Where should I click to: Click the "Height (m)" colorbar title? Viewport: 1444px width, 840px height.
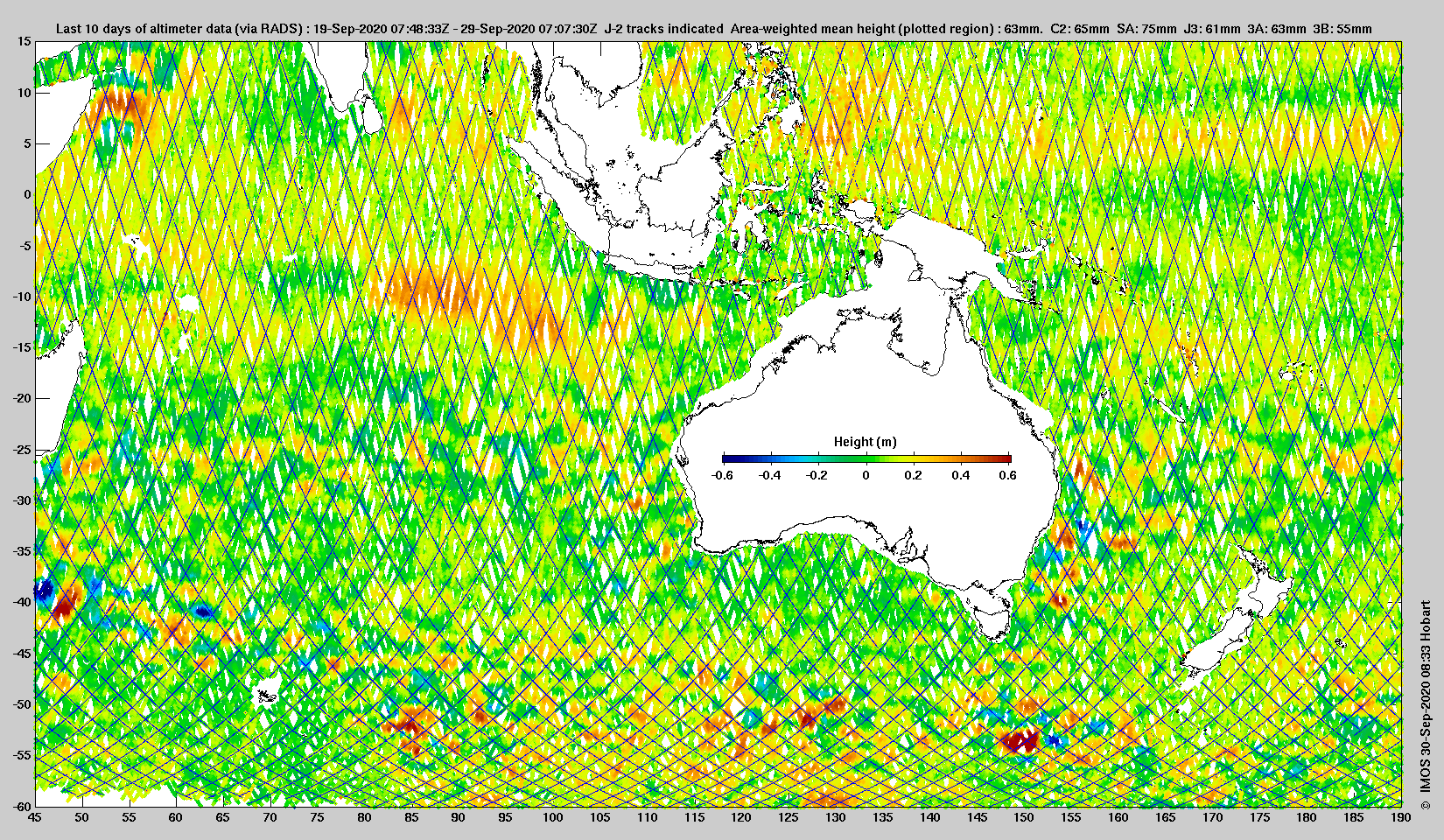coord(866,442)
